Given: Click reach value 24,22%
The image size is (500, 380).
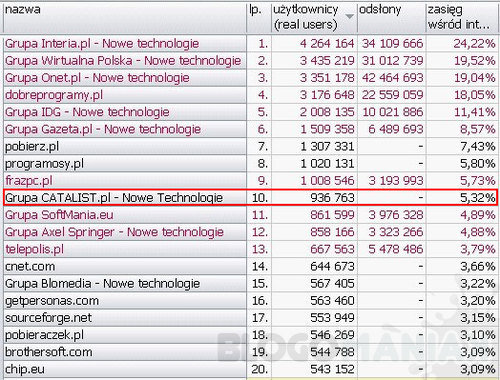Looking at the screenshot, I should [474, 44].
